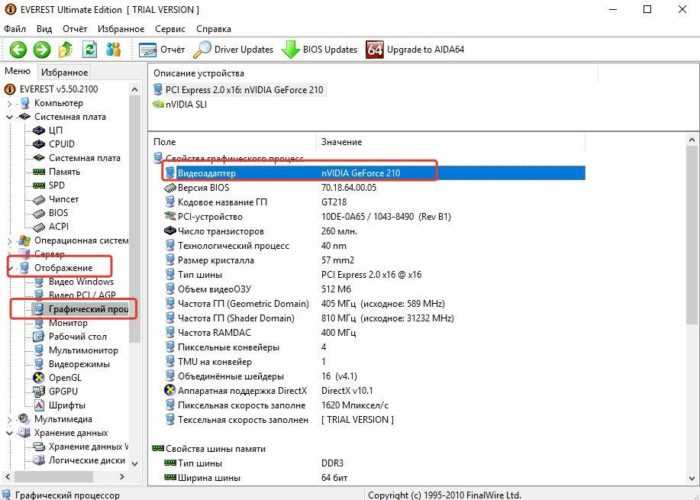Collapse the Отображение tree node

(11, 268)
